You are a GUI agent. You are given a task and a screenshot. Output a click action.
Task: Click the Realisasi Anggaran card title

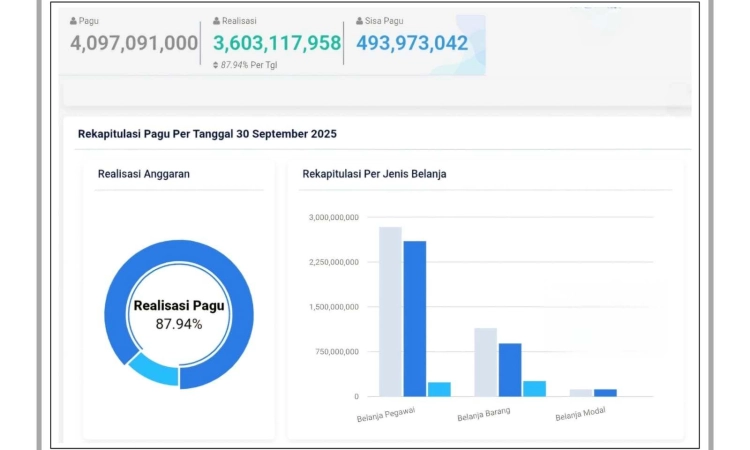pyautogui.click(x=144, y=174)
